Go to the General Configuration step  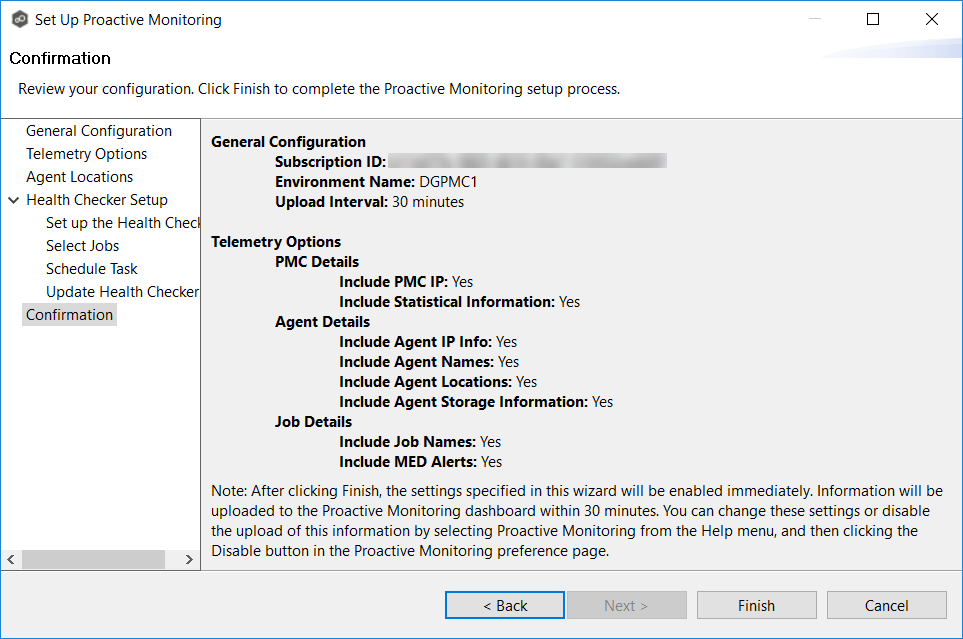click(x=99, y=131)
